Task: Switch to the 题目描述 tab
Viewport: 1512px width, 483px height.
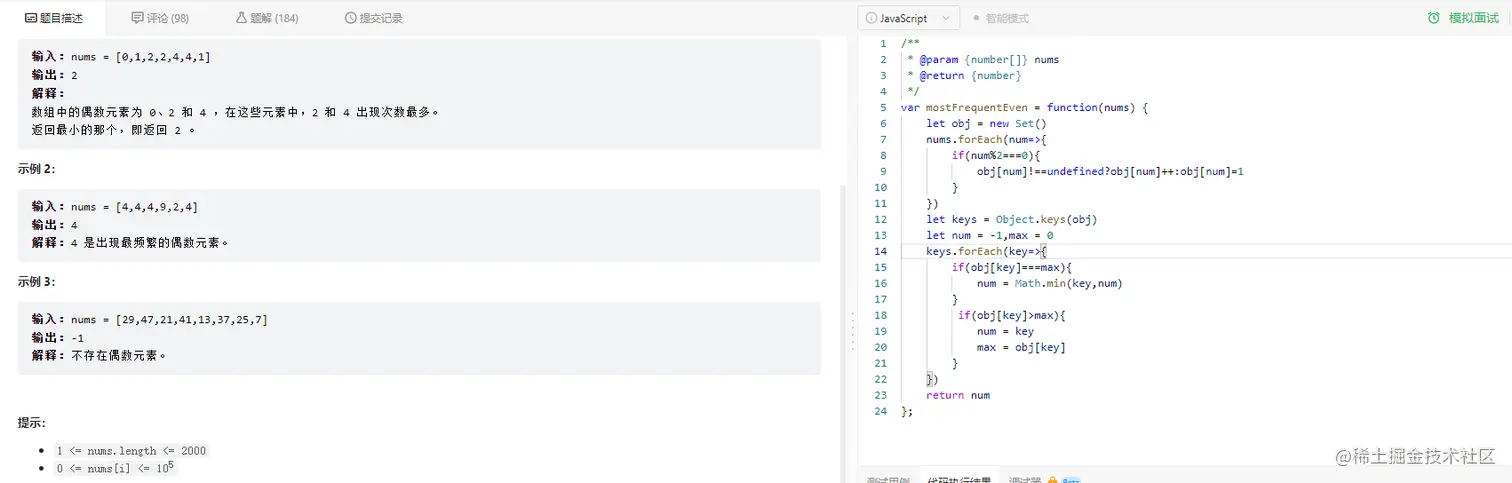Action: coord(54,18)
